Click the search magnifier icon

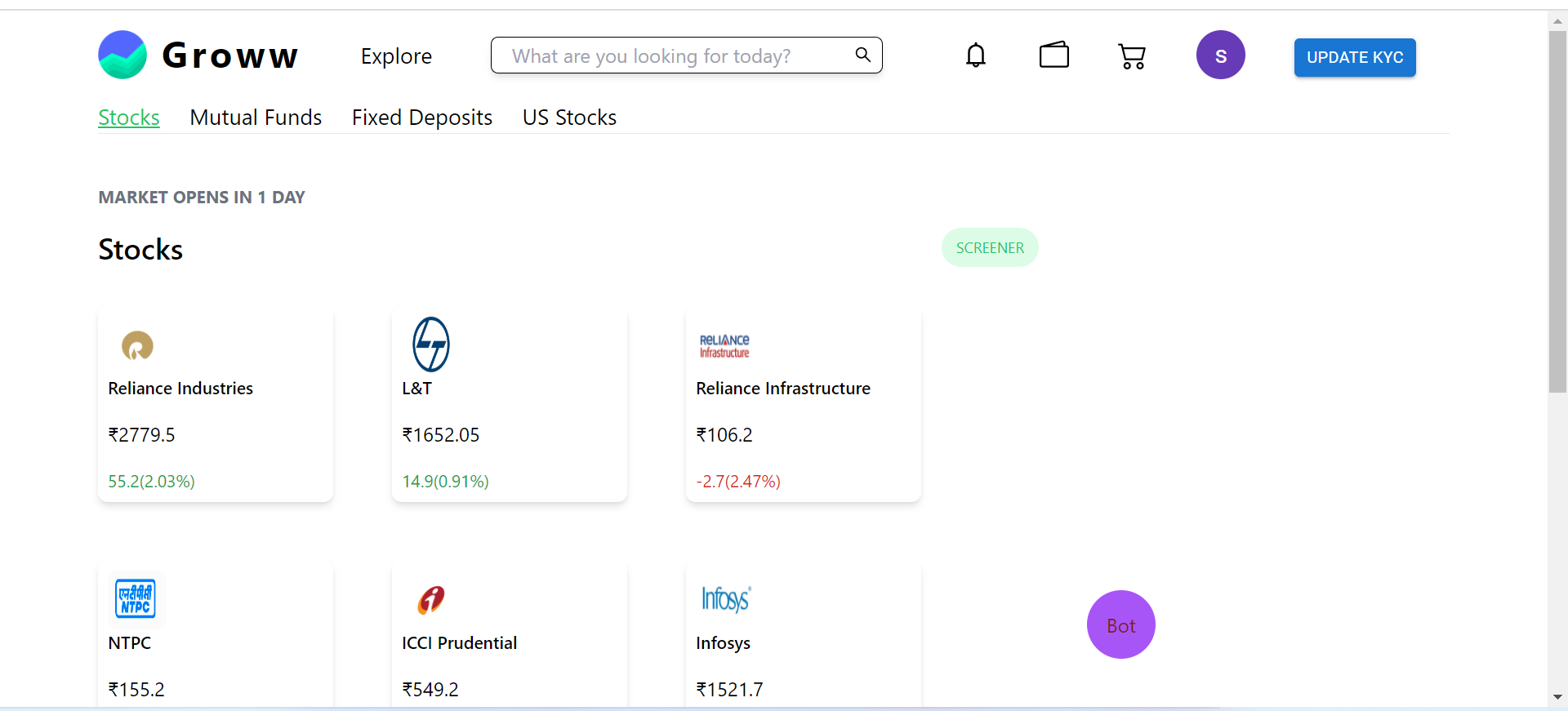(862, 55)
